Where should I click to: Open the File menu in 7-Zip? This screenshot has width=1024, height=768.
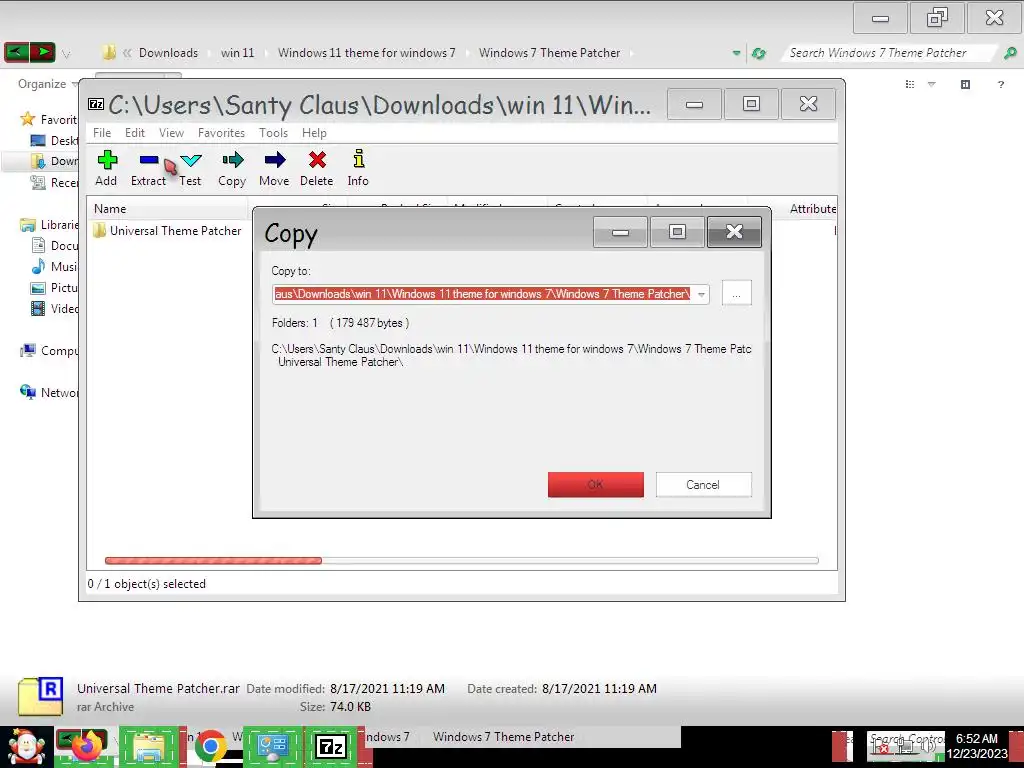pyautogui.click(x=102, y=133)
